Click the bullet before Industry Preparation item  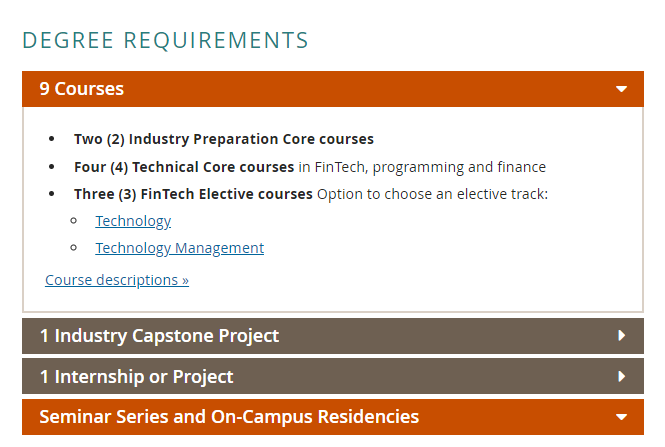tap(52, 139)
